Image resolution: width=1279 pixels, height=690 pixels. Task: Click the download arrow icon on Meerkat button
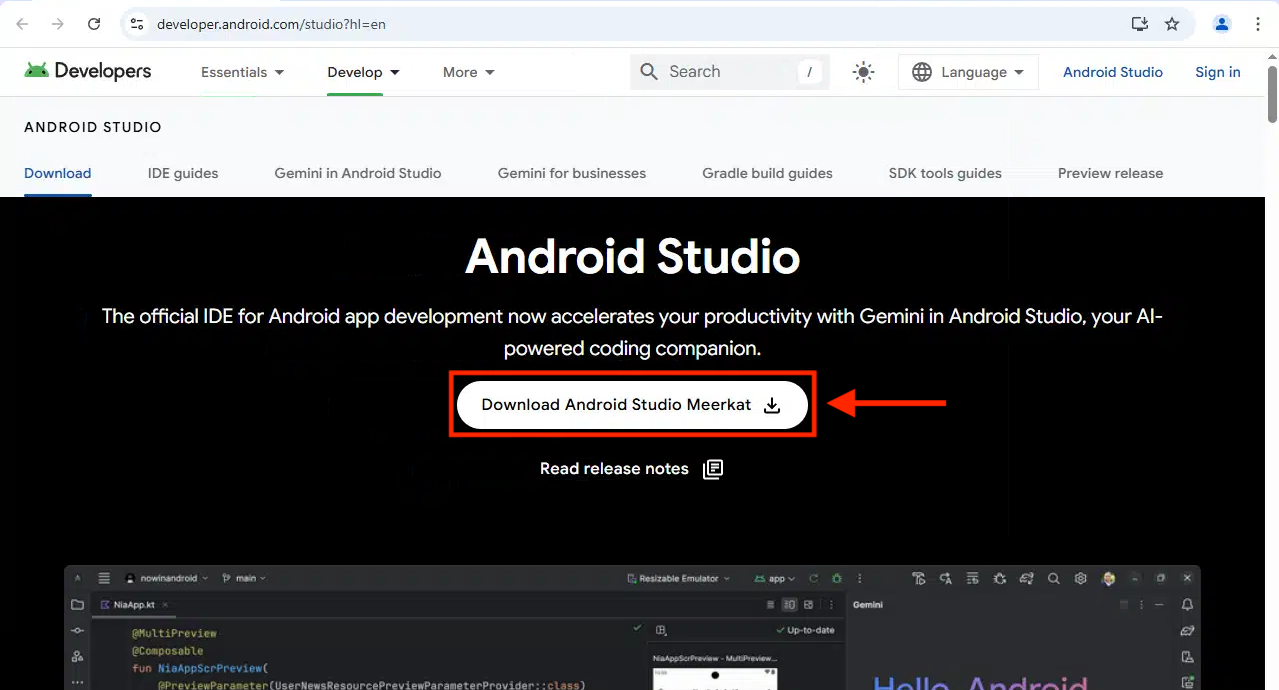tap(772, 405)
